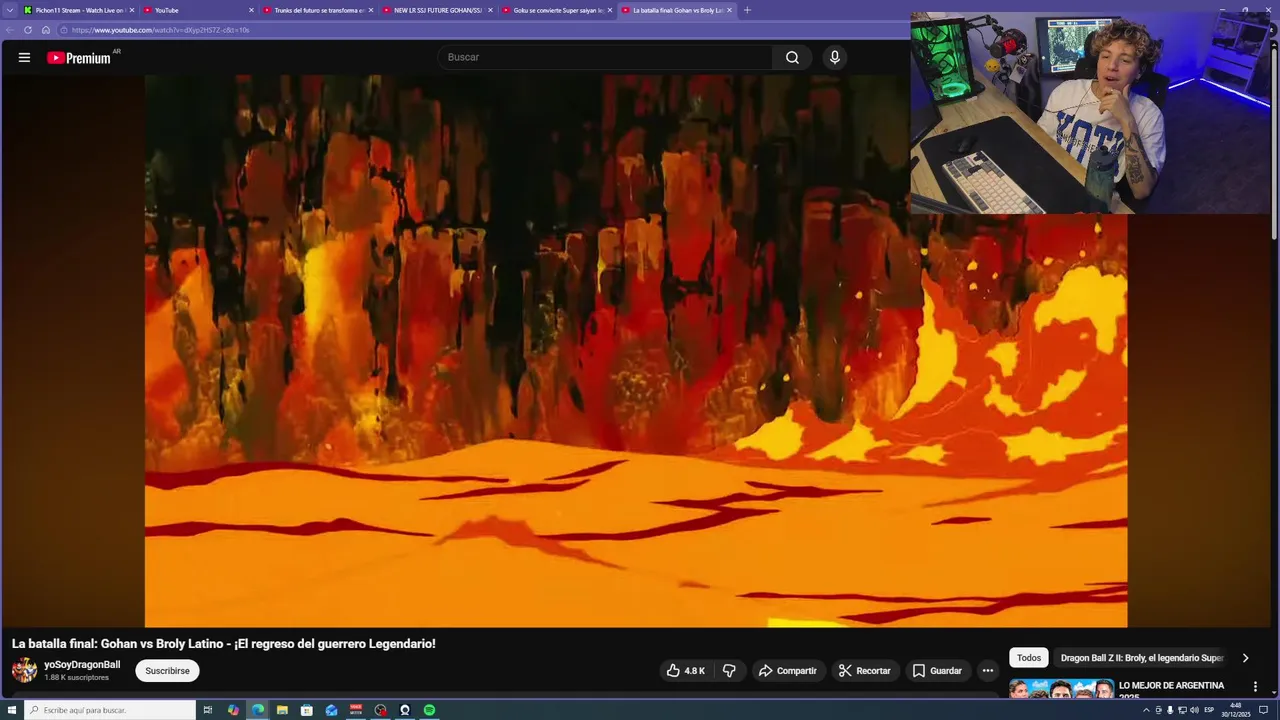The width and height of the screenshot is (1280, 720).
Task: Reload the current page
Action: coord(28,30)
